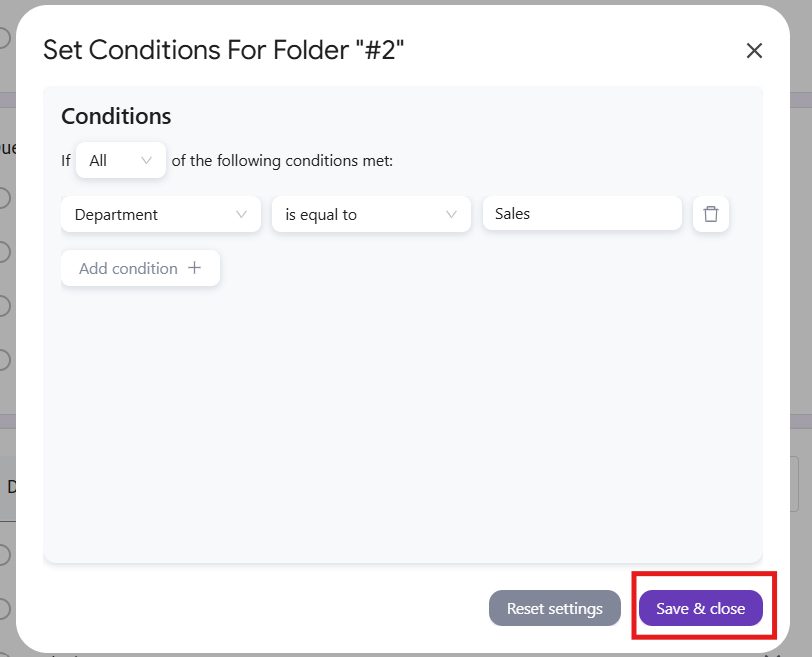Click the chevron arrow beside All
The image size is (812, 657).
click(x=147, y=160)
